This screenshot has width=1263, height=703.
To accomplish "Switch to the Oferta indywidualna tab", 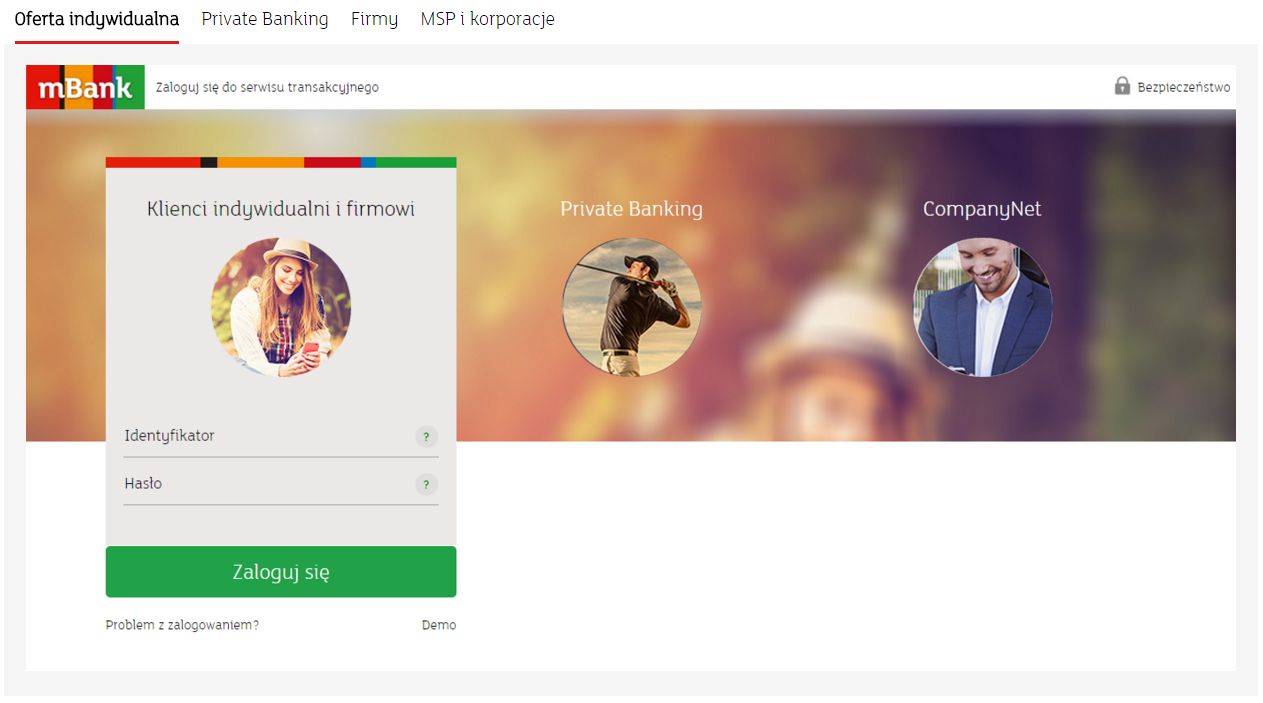I will tap(97, 19).
